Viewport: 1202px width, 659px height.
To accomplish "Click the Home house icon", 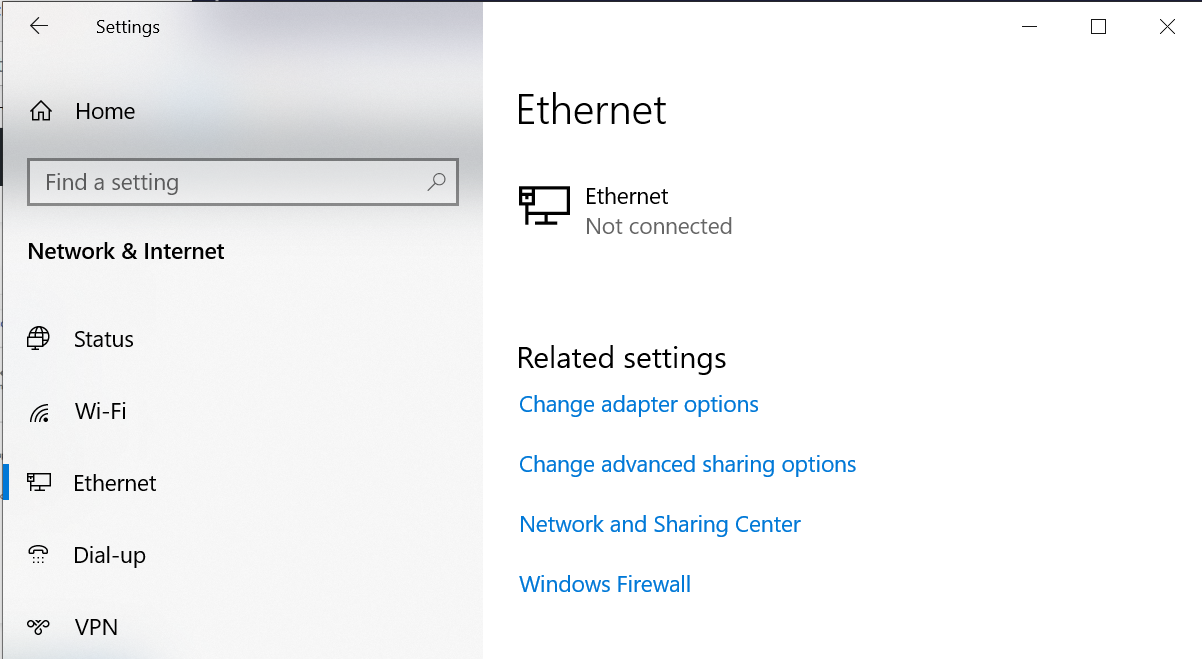I will coord(41,111).
